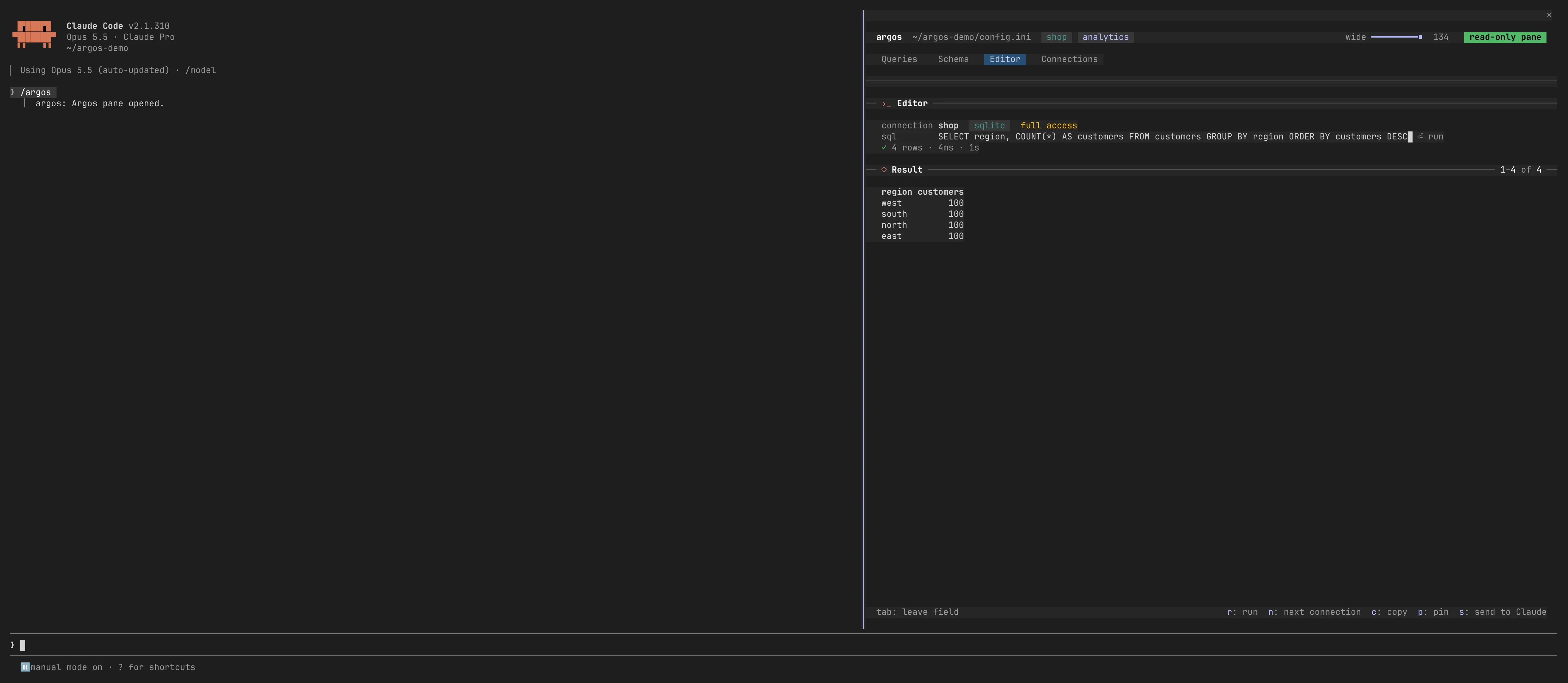Click the connection name shop in editor
The height and width of the screenshot is (683, 1568).
pos(948,126)
